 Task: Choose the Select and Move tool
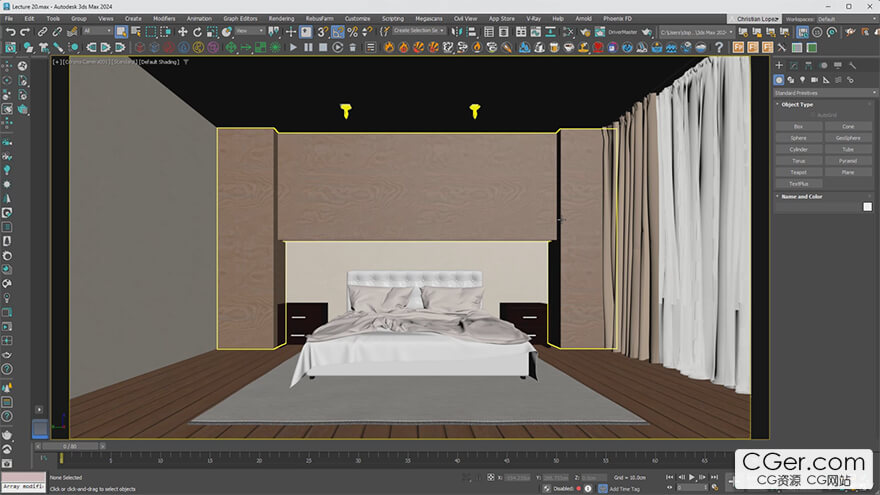coord(182,32)
